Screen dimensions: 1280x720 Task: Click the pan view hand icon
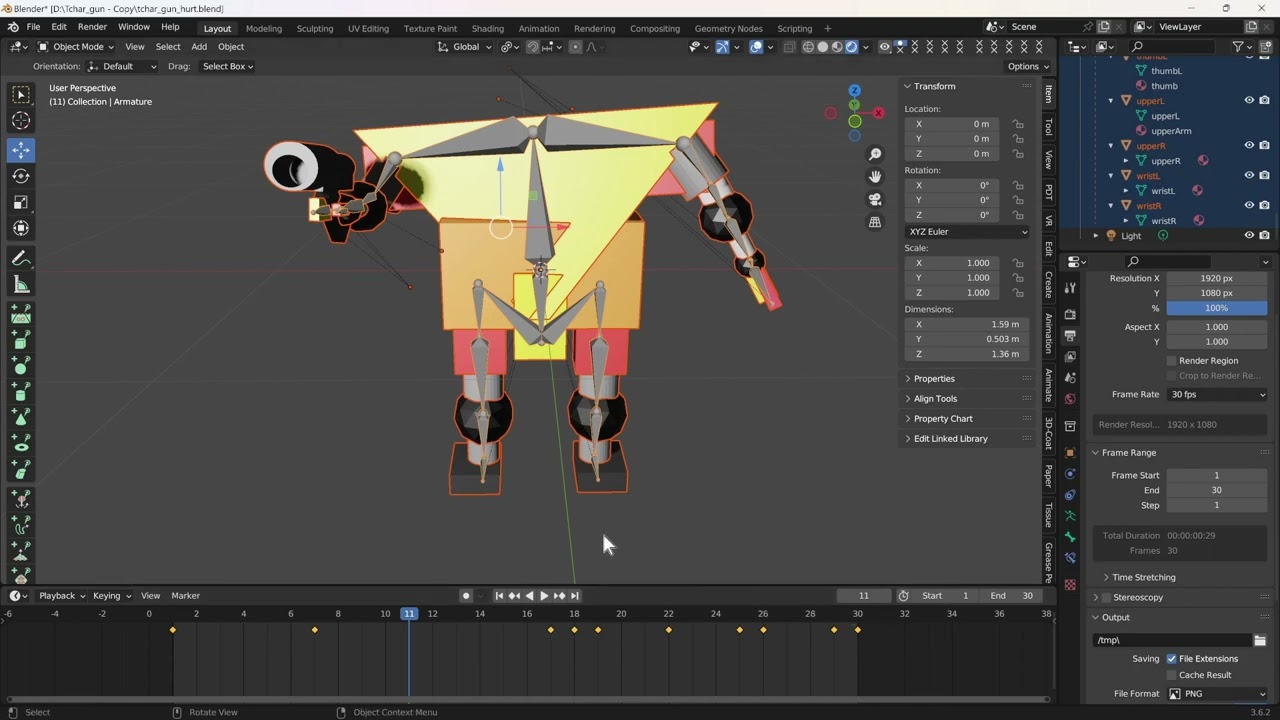875,176
